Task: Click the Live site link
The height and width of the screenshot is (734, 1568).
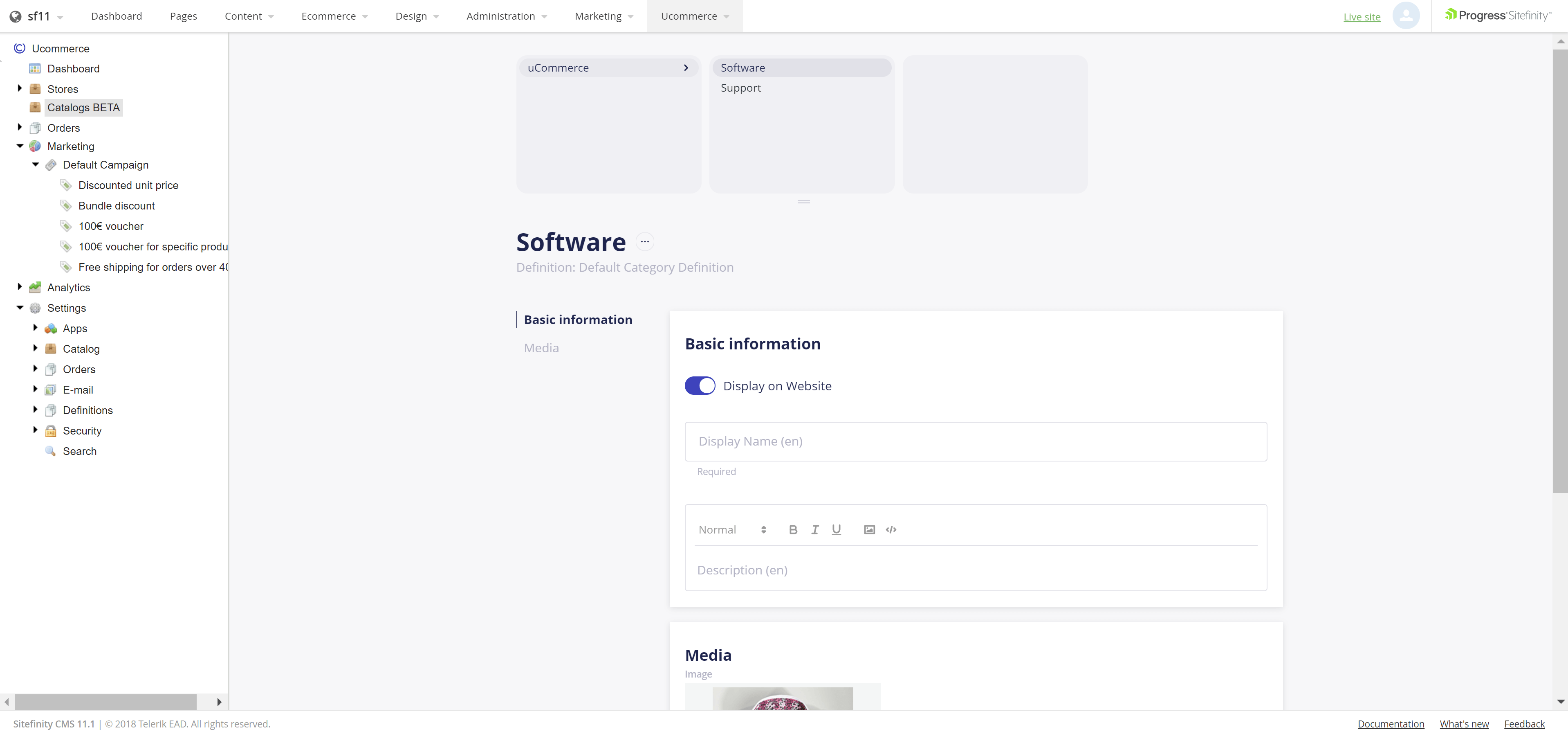Action: click(1361, 16)
